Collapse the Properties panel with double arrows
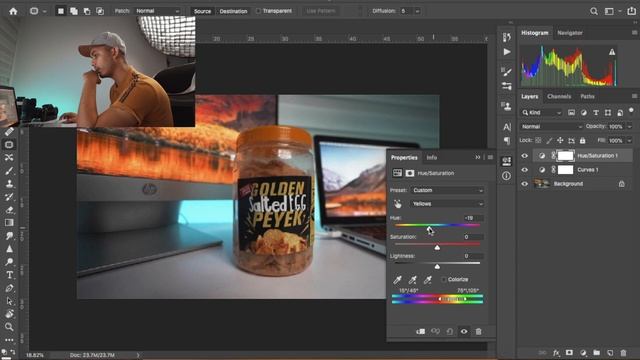640x360 pixels. point(478,157)
